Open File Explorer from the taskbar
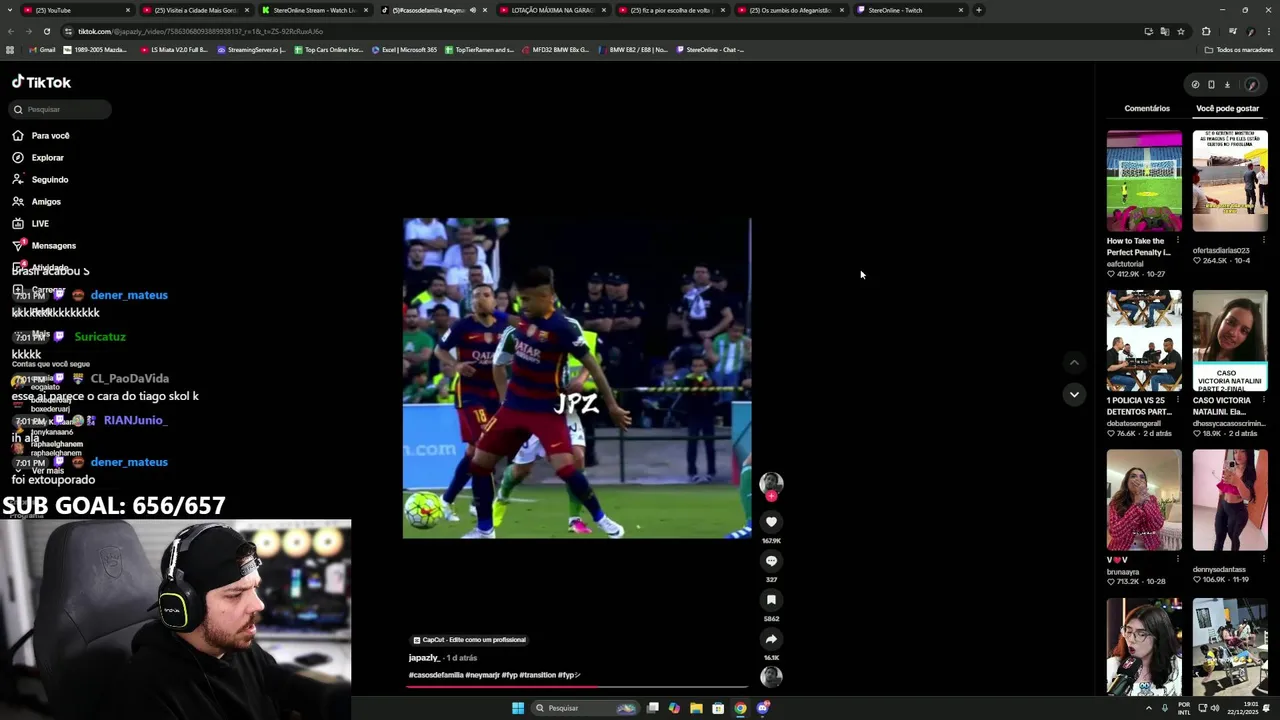Viewport: 1280px width, 720px height. coord(696,708)
